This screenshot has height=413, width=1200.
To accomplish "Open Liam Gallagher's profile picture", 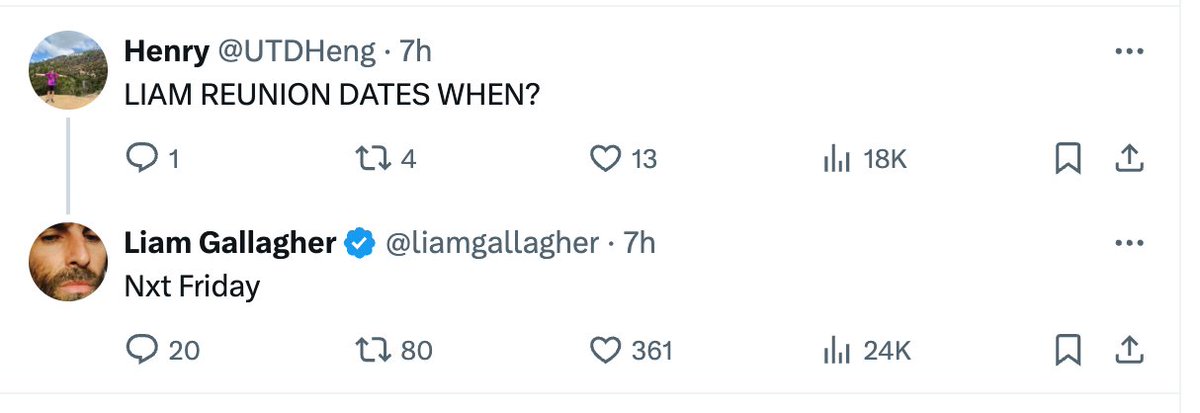I will pos(69,262).
